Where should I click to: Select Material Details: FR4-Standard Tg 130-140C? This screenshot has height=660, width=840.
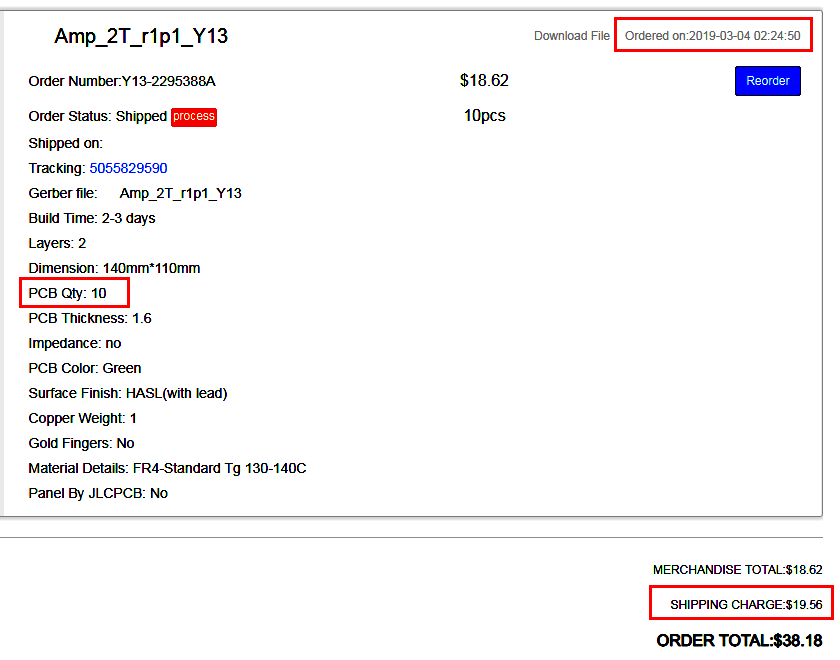click(x=167, y=468)
